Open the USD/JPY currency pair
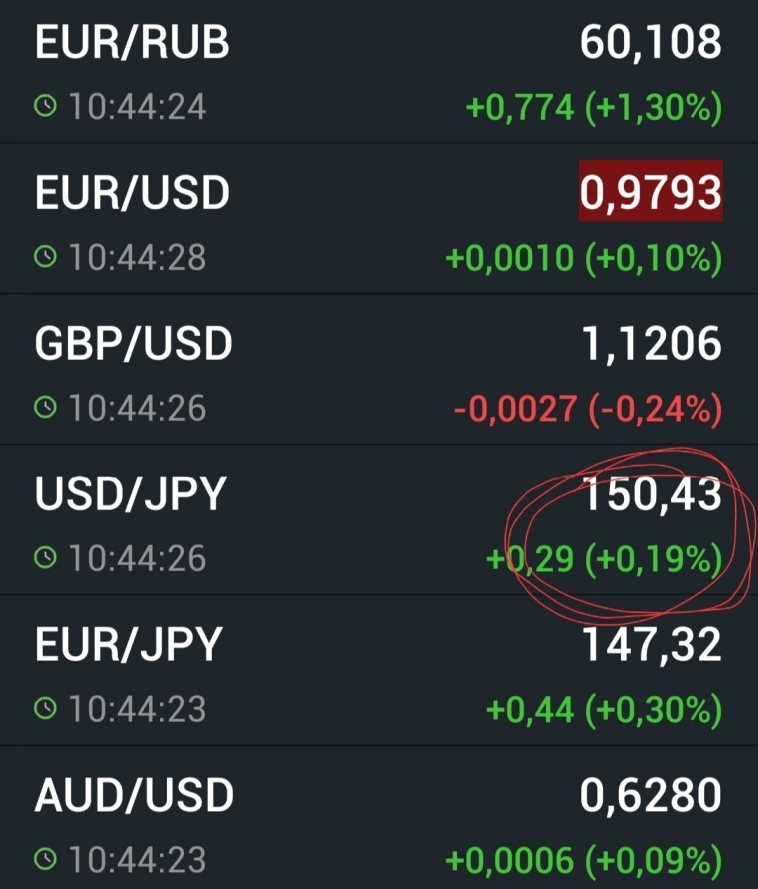 pos(131,494)
